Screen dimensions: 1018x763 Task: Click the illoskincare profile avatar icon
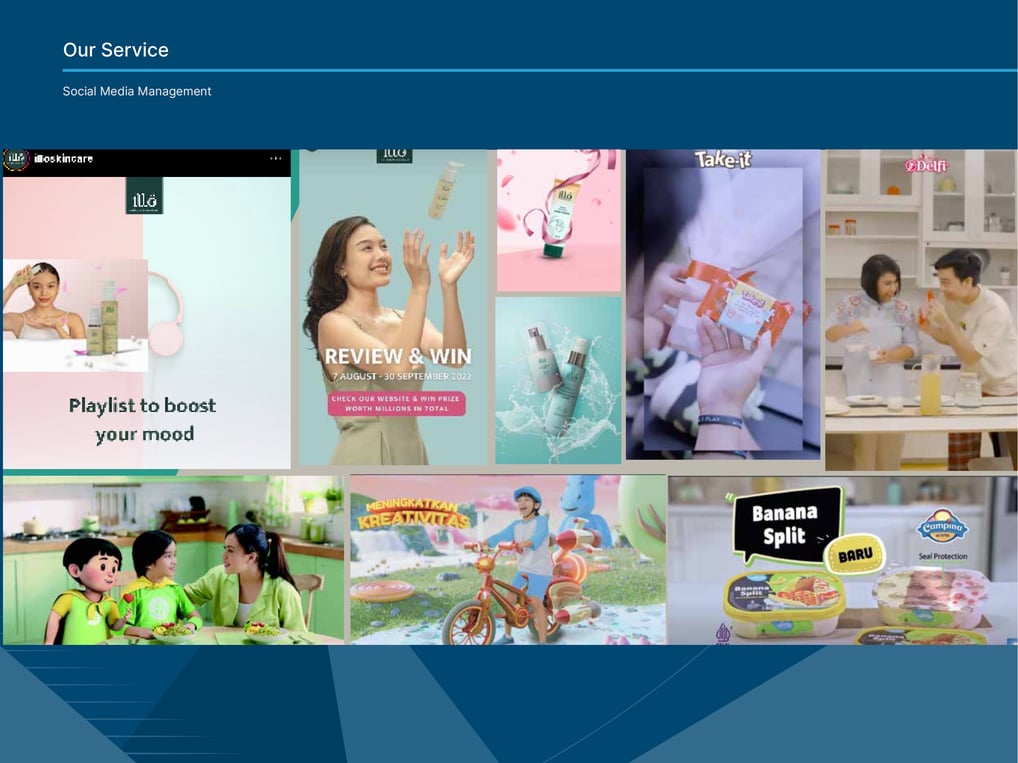[16, 159]
